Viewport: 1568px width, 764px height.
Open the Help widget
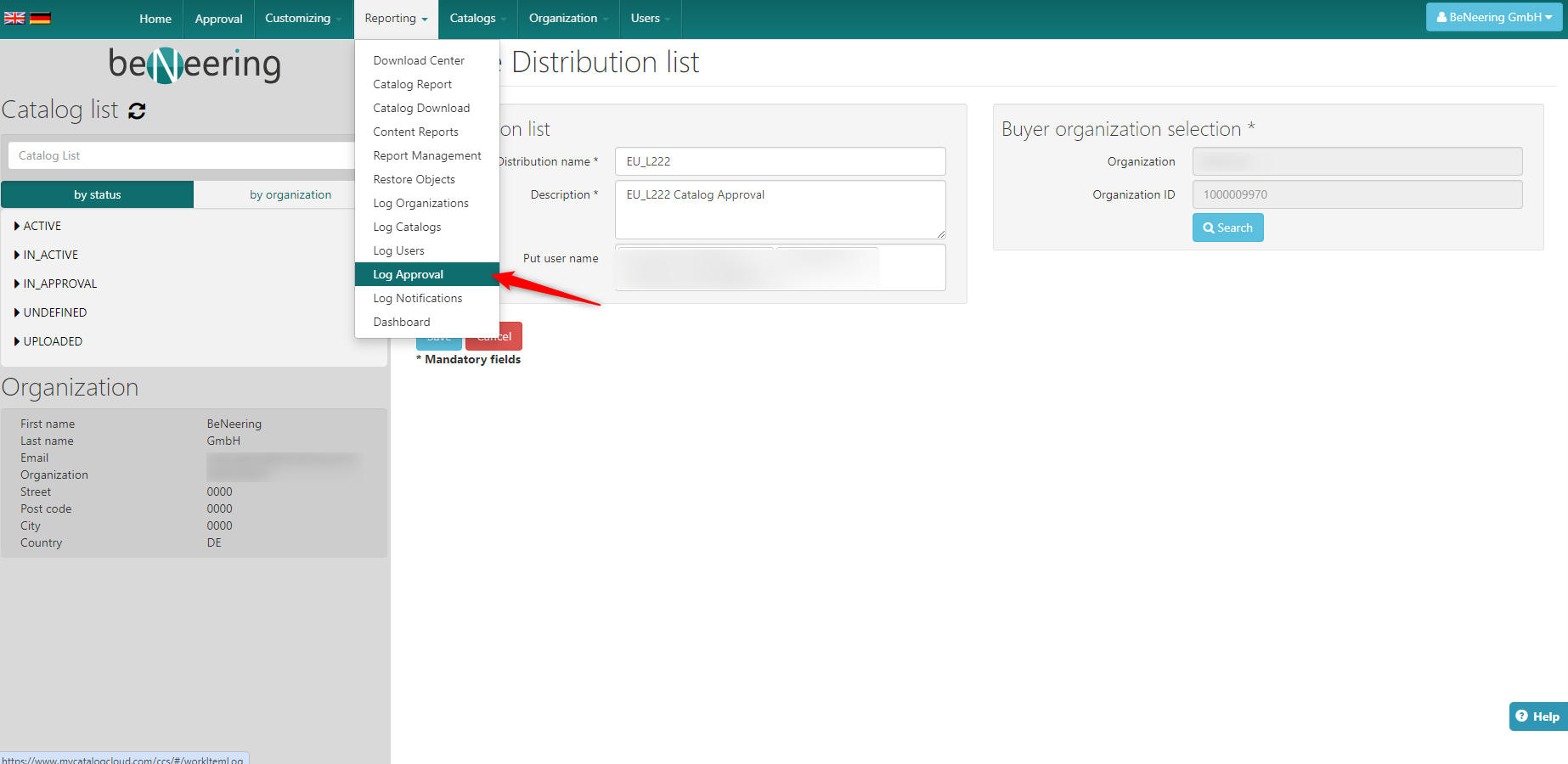click(1537, 716)
